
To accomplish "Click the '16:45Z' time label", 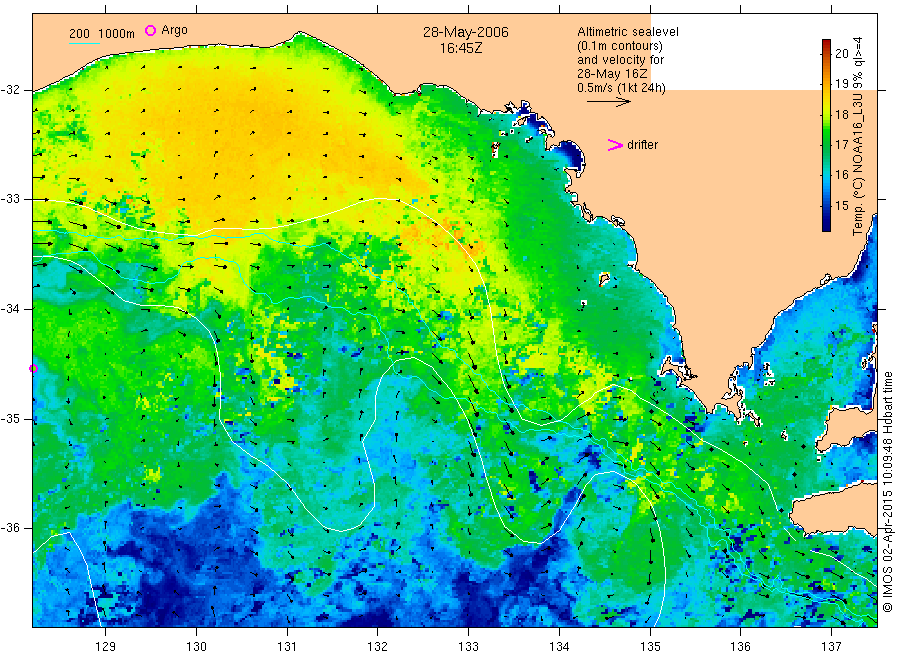I will point(461,49).
